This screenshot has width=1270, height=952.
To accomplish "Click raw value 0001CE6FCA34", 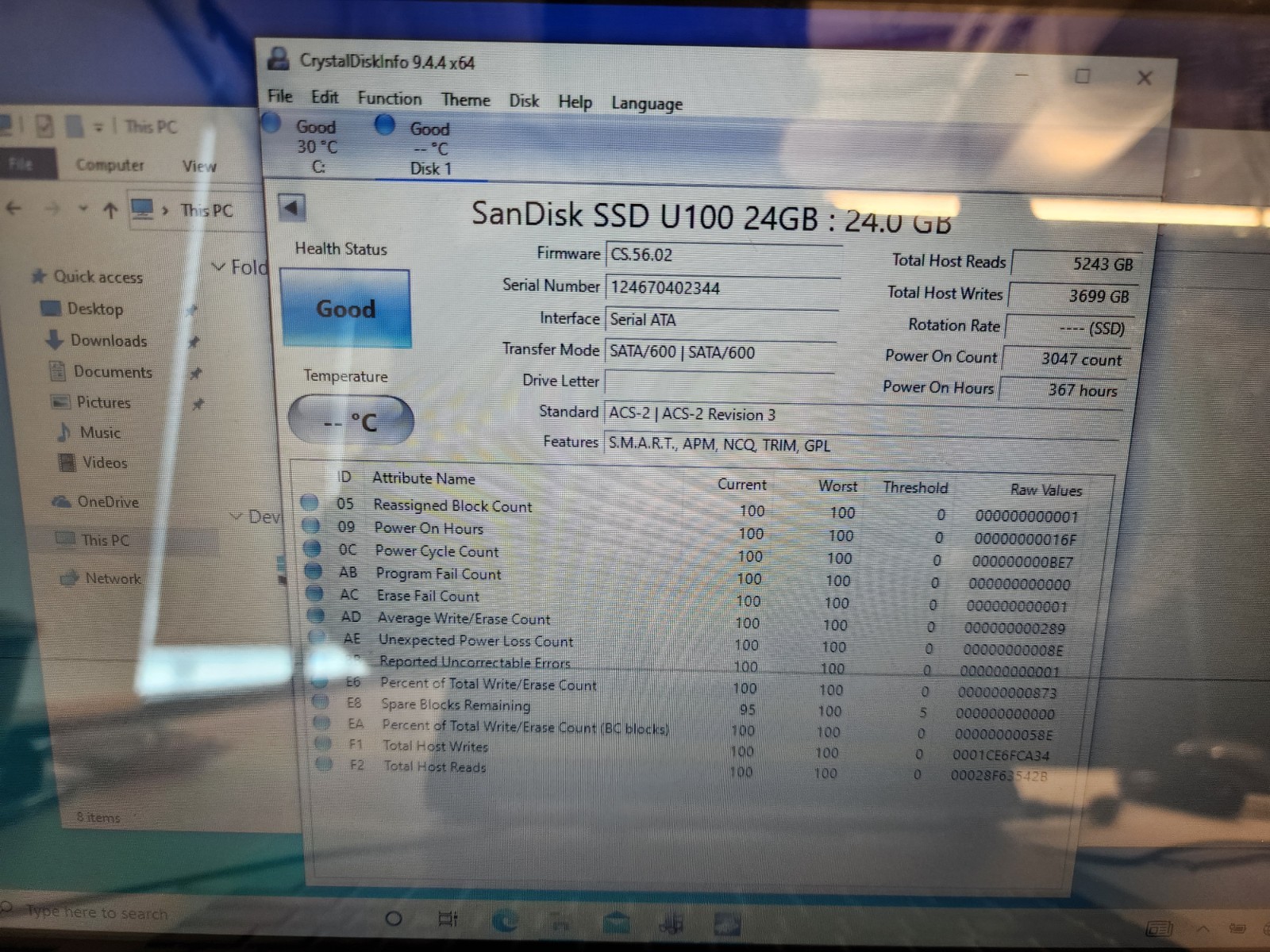I will coord(1001,755).
